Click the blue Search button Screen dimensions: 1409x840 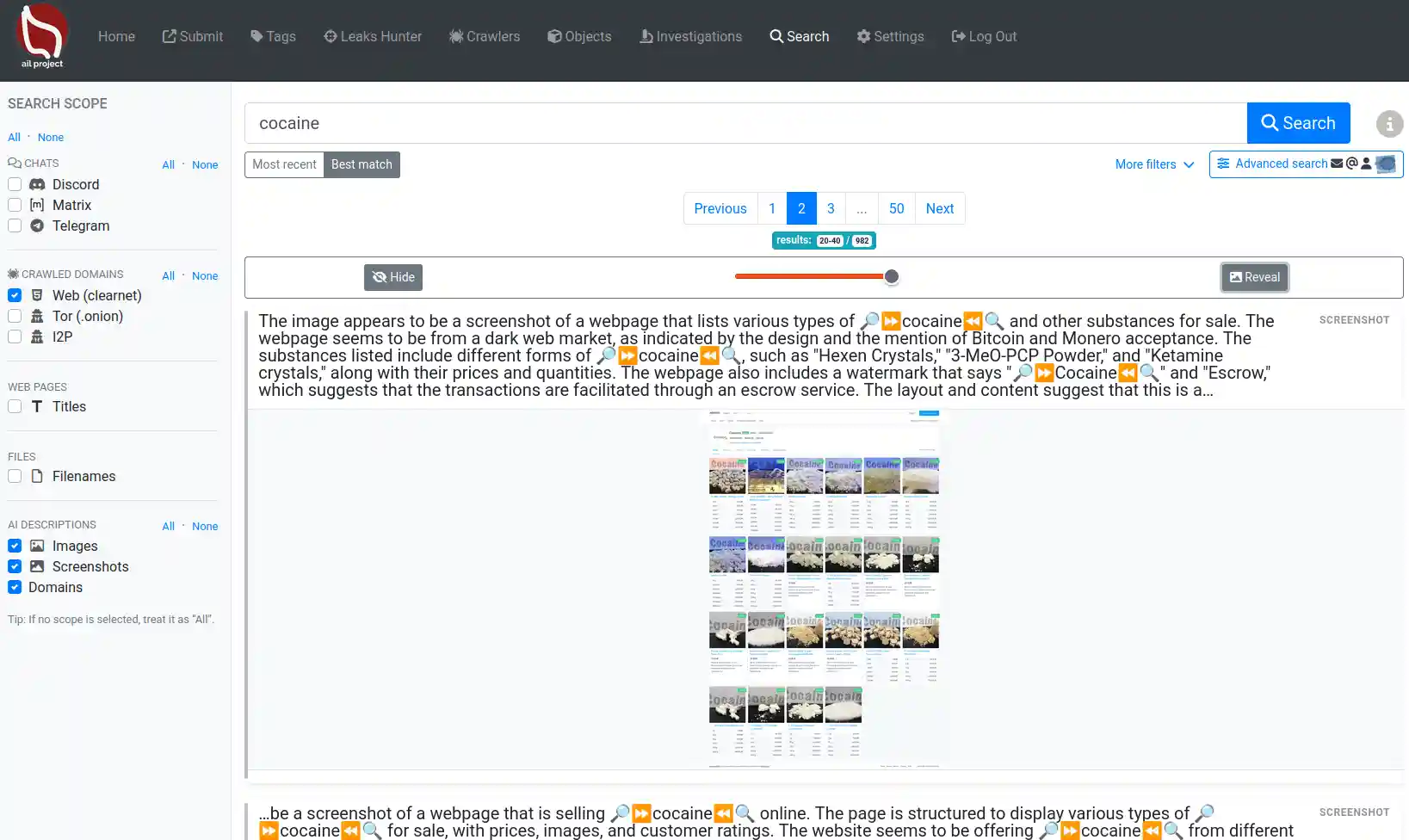point(1298,123)
